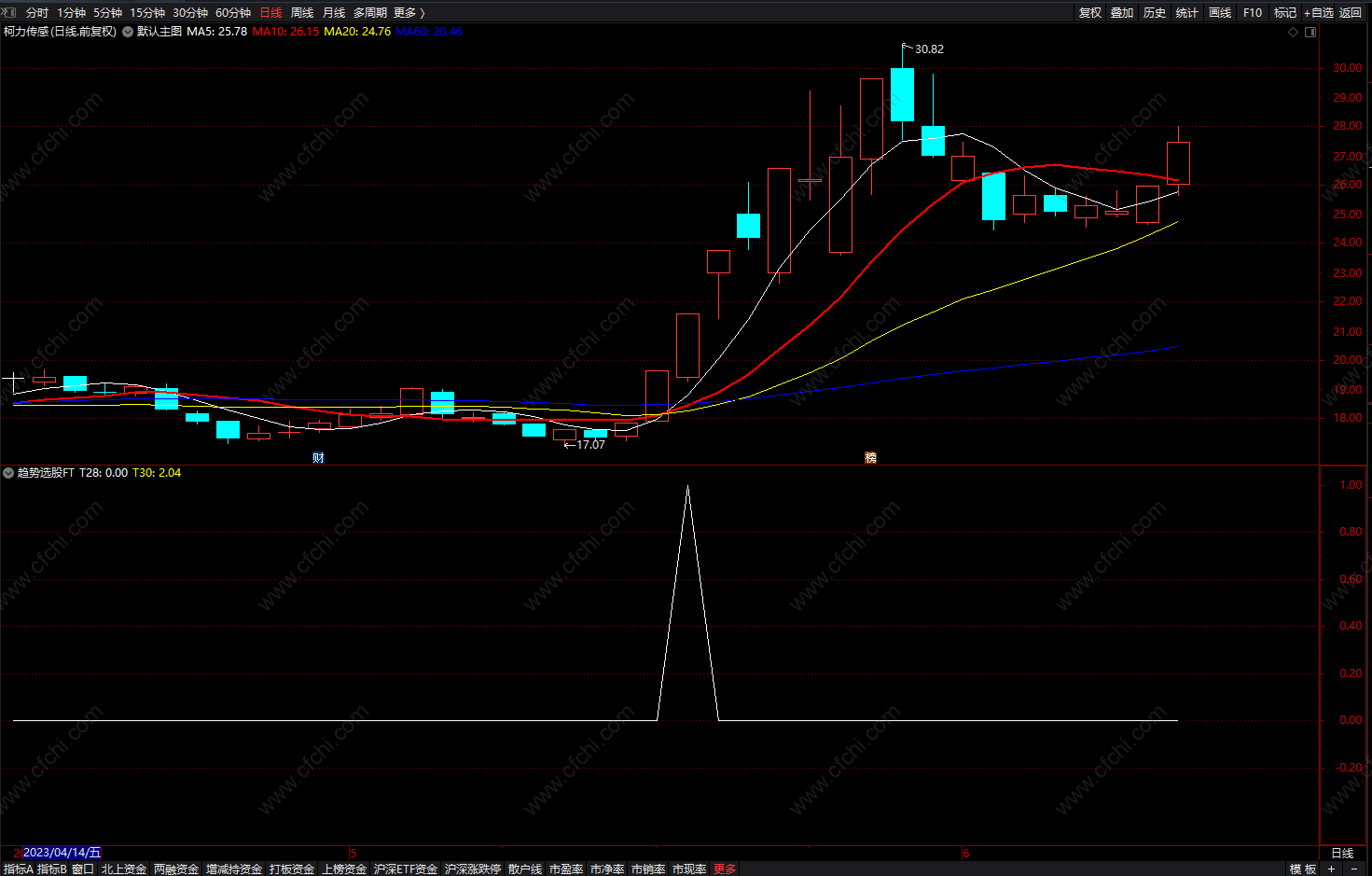Switch to 分时 intraday view
Viewport: 1372px width, 876px height.
[37, 12]
